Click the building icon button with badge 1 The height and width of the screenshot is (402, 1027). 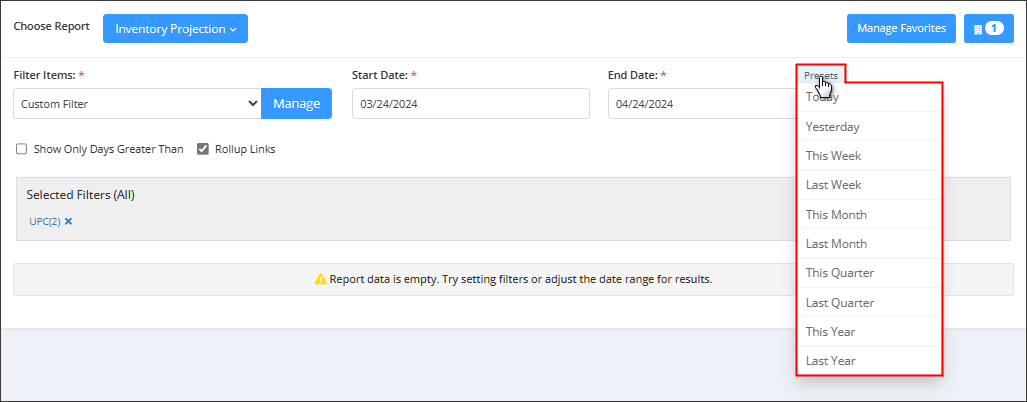[988, 29]
